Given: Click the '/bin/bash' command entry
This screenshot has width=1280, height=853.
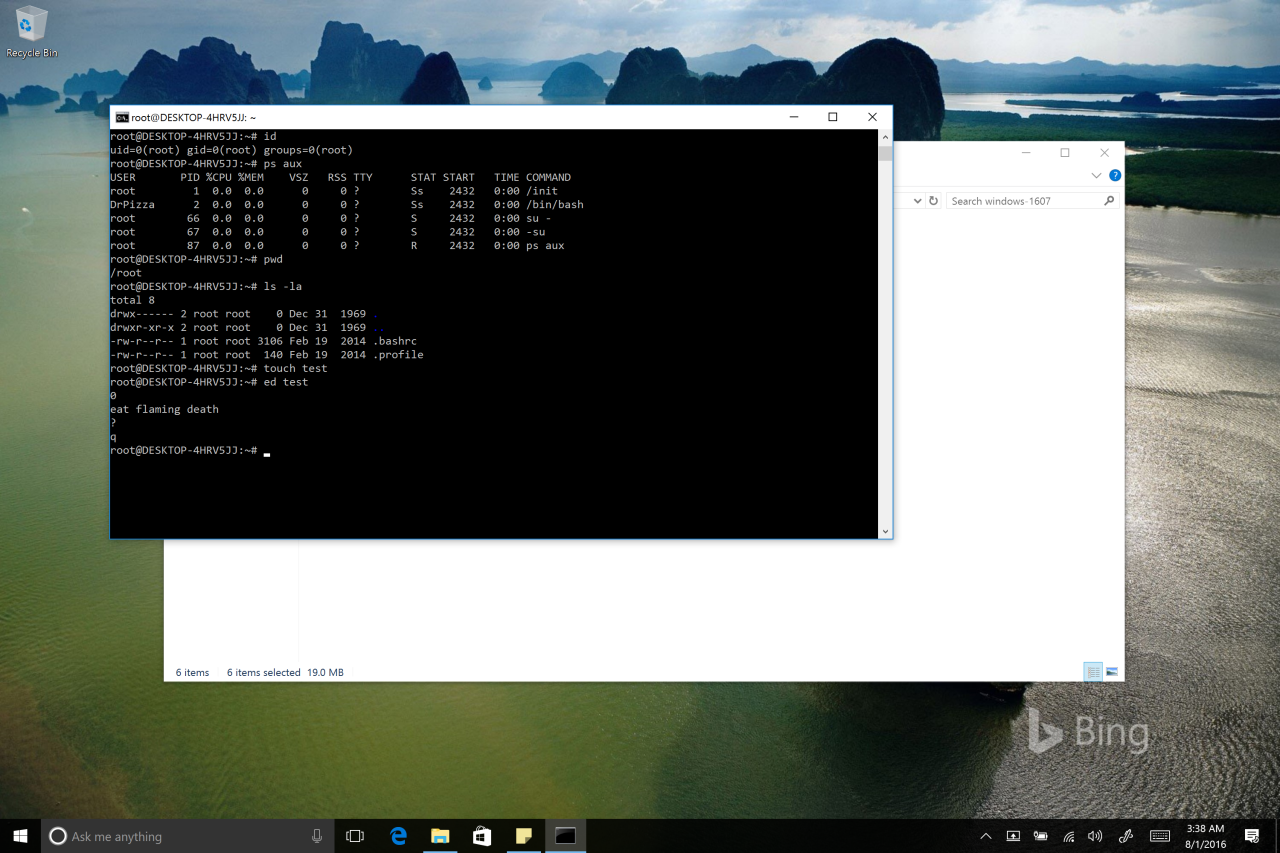Looking at the screenshot, I should [x=555, y=204].
